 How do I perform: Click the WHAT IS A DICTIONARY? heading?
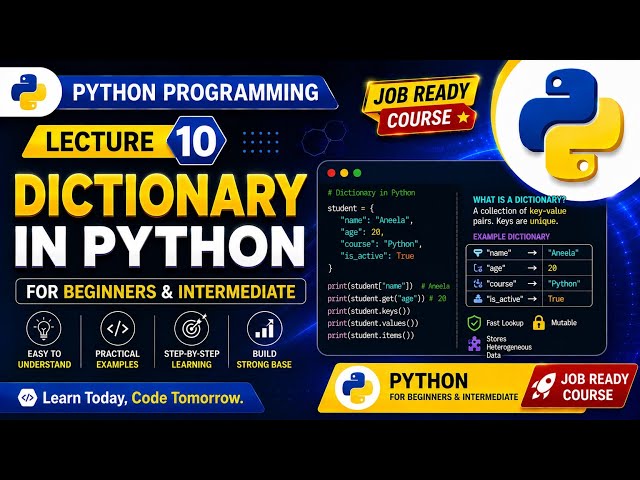[520, 200]
